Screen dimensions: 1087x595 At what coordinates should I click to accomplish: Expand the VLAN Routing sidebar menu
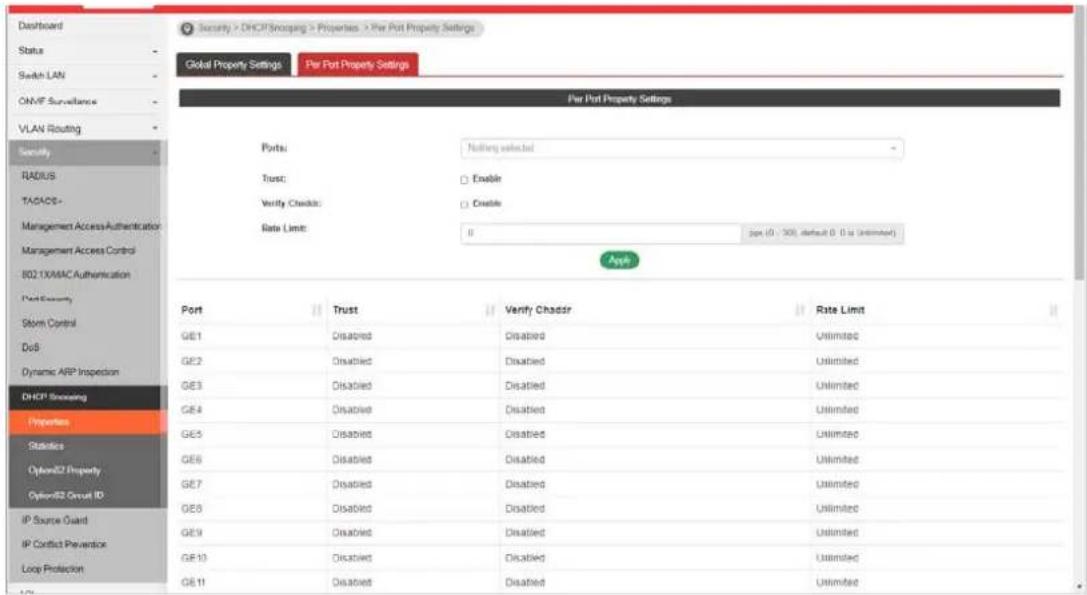pyautogui.click(x=88, y=129)
